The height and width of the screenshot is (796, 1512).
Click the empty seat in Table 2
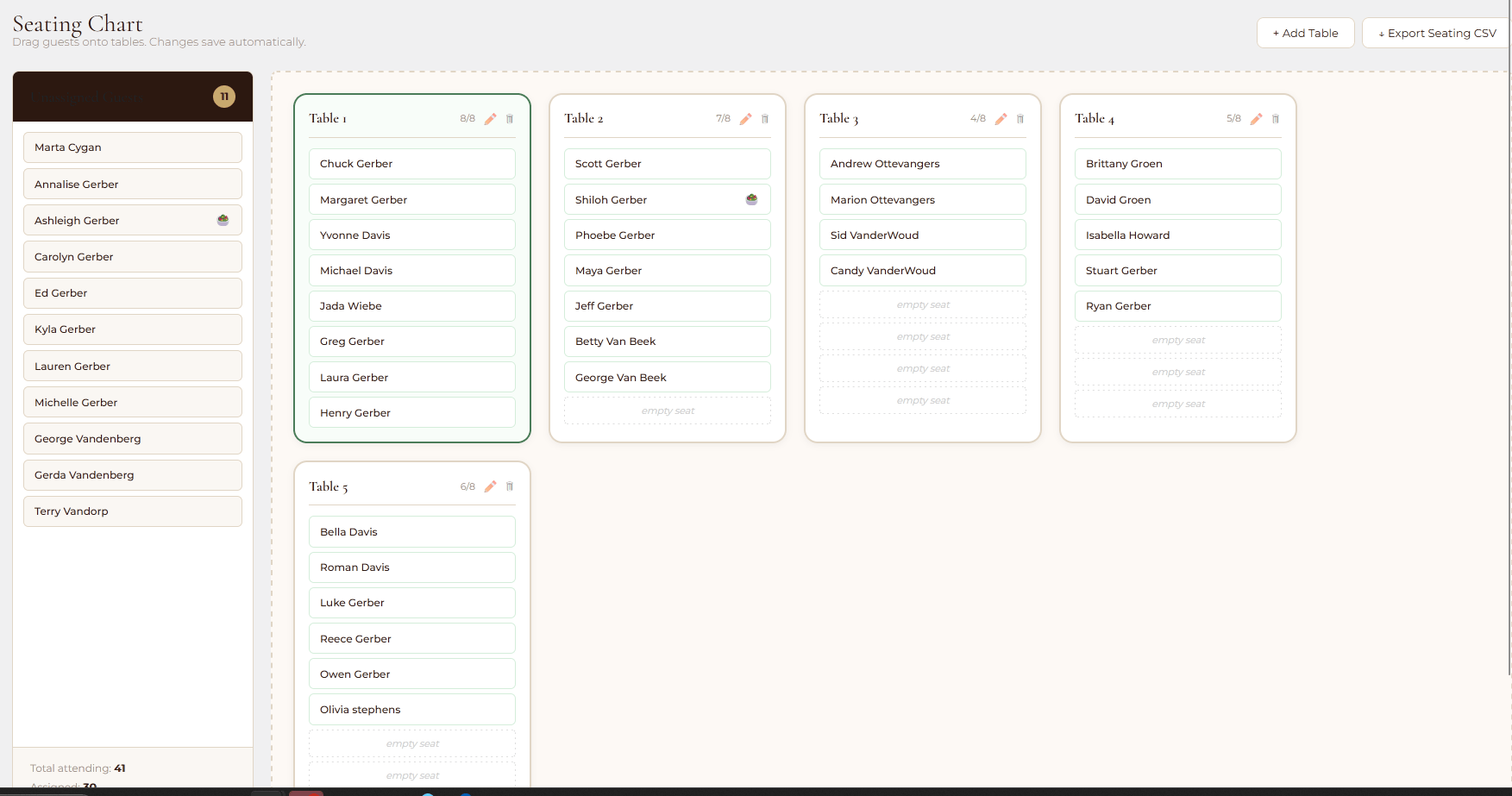(x=667, y=411)
